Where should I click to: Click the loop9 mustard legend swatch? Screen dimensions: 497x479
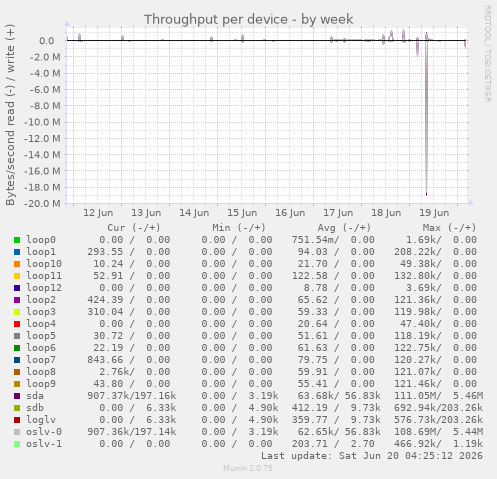tap(17, 384)
